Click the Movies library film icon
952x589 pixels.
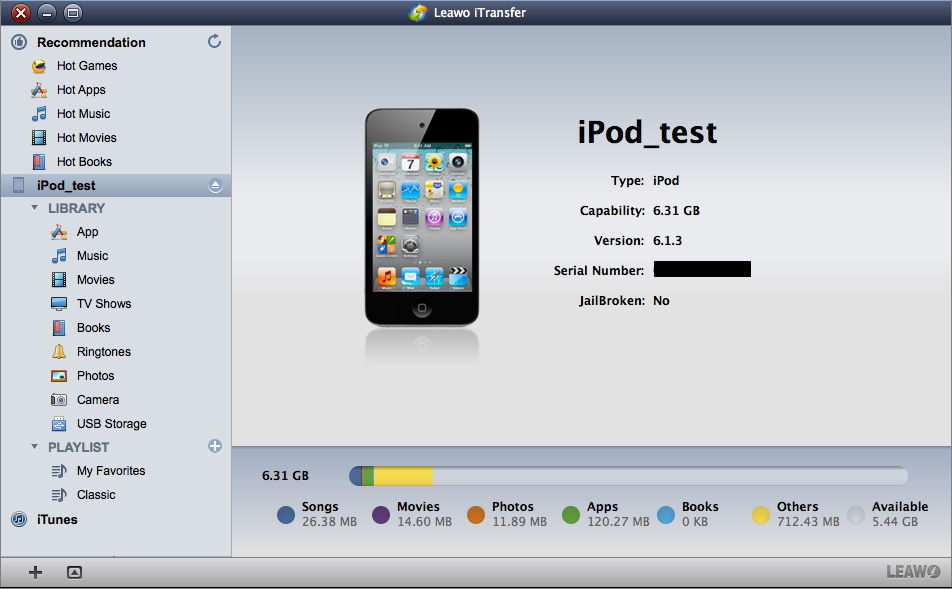click(x=59, y=280)
